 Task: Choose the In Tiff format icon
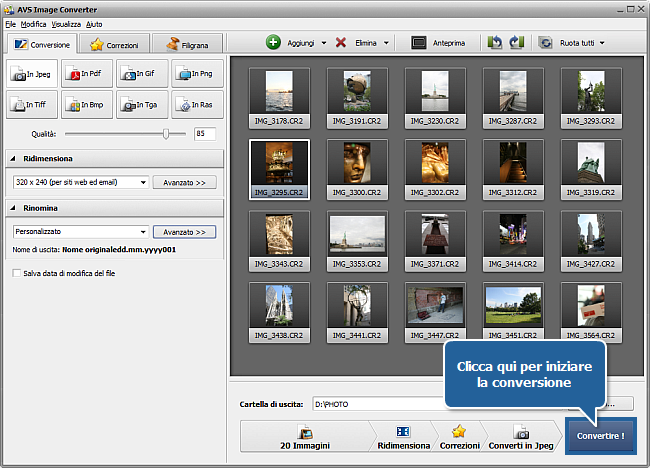pyautogui.click(x=32, y=103)
